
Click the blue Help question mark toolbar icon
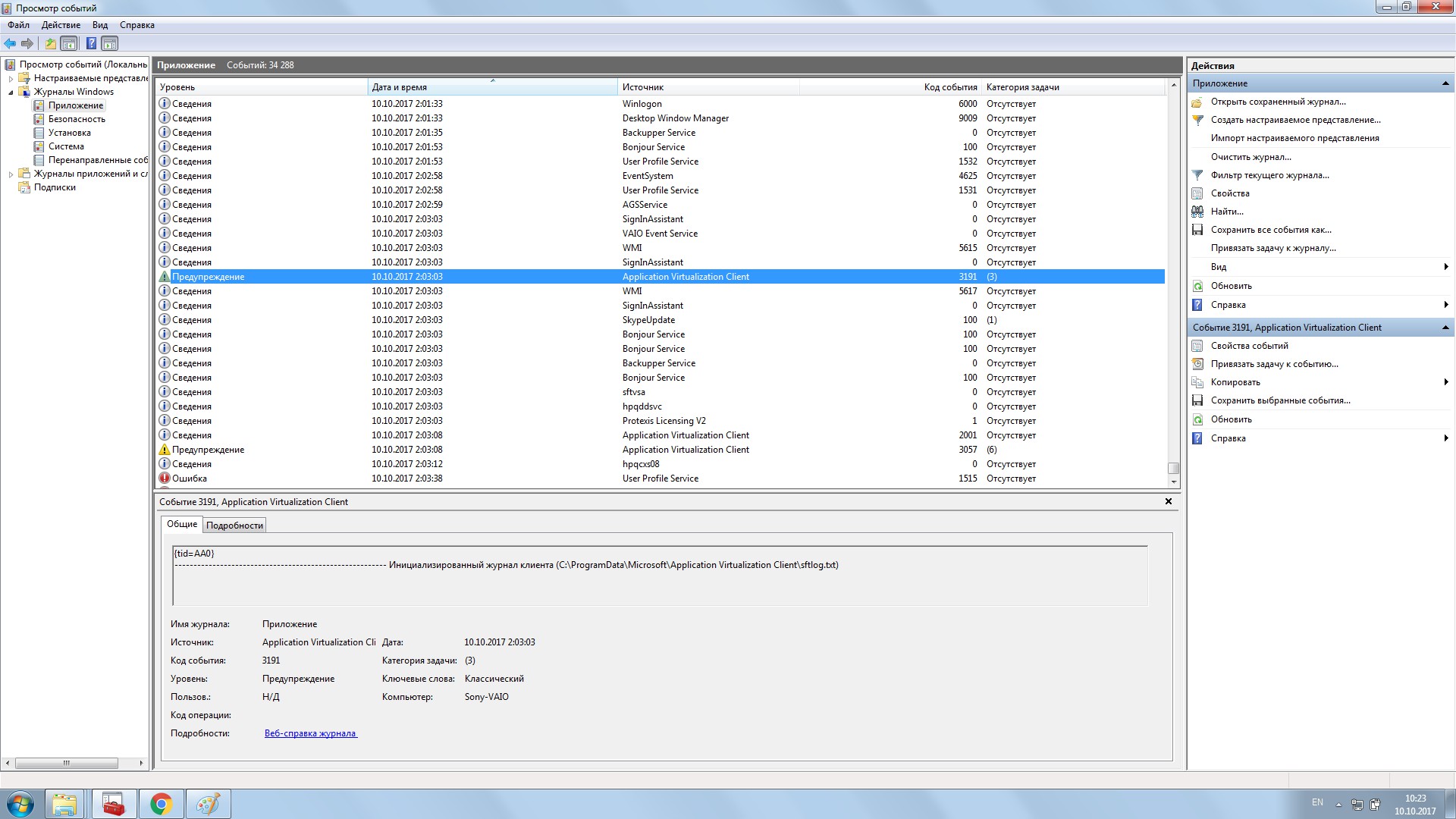(91, 43)
